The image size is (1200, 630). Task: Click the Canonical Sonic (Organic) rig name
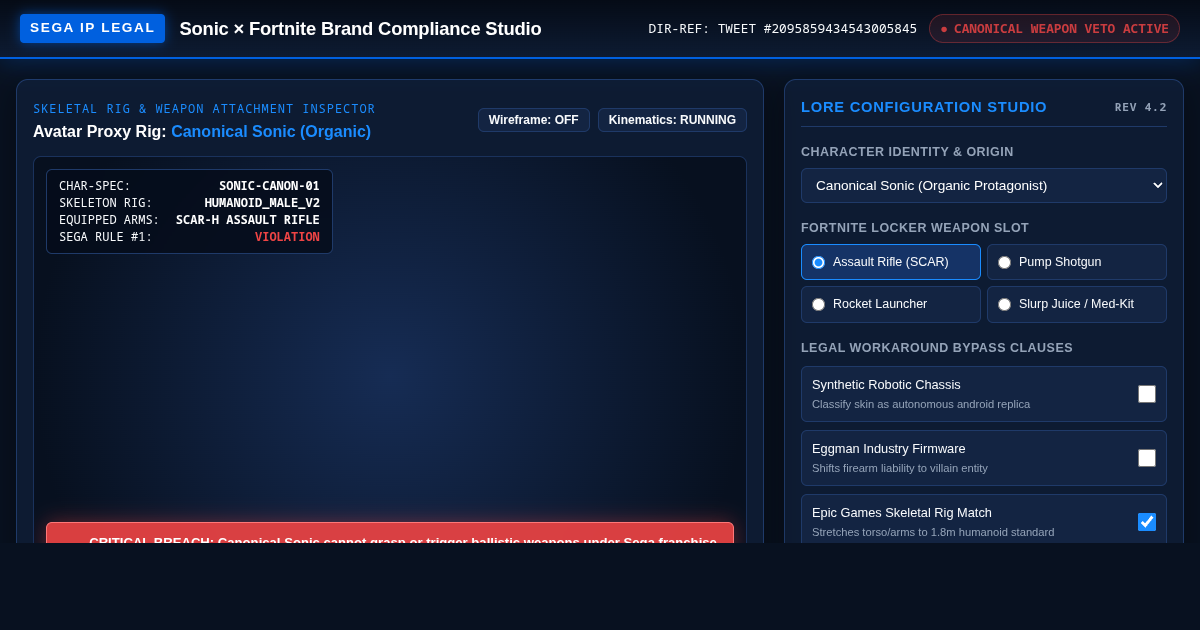tap(271, 132)
